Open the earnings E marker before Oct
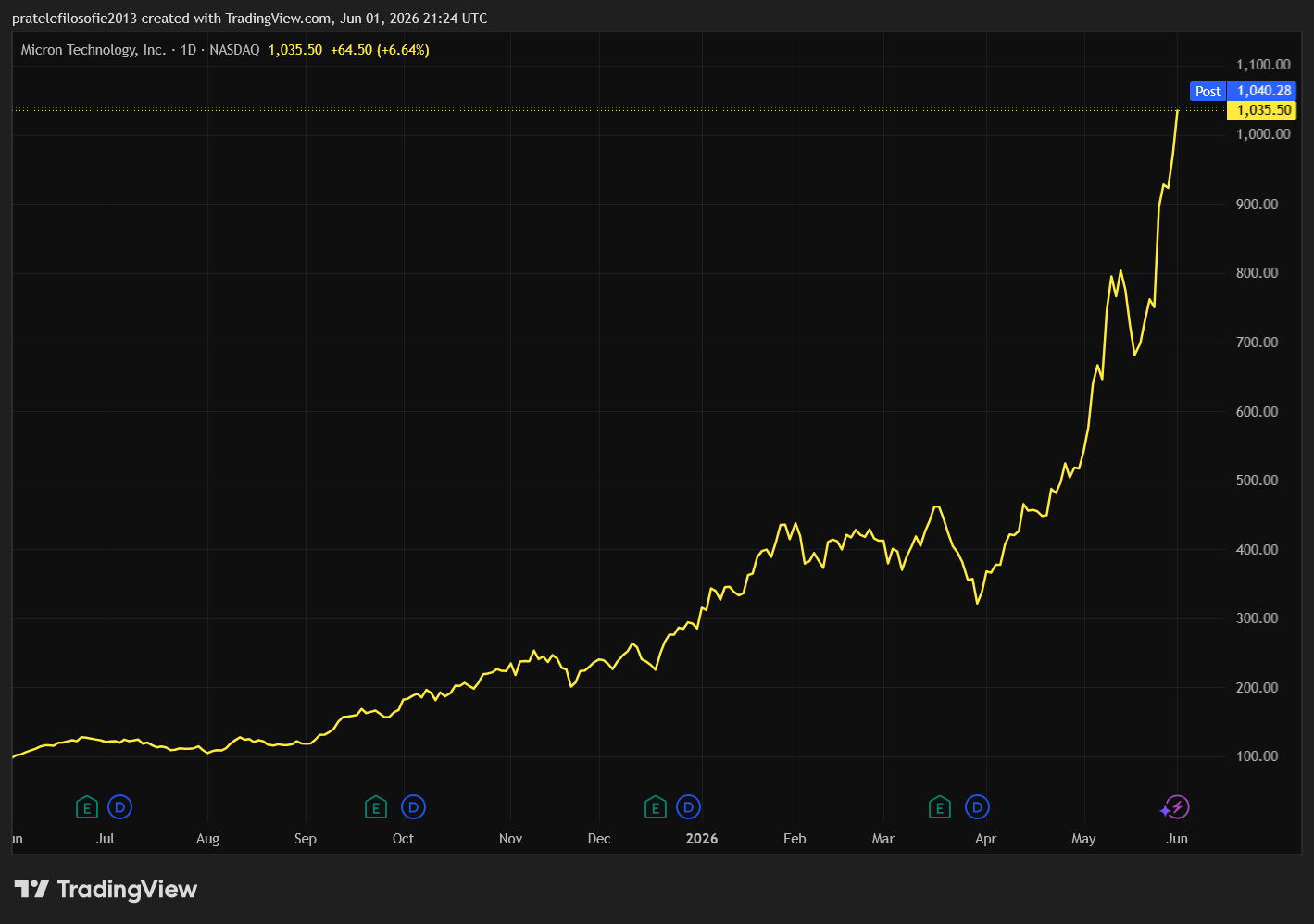This screenshot has width=1314, height=924. pos(376,807)
